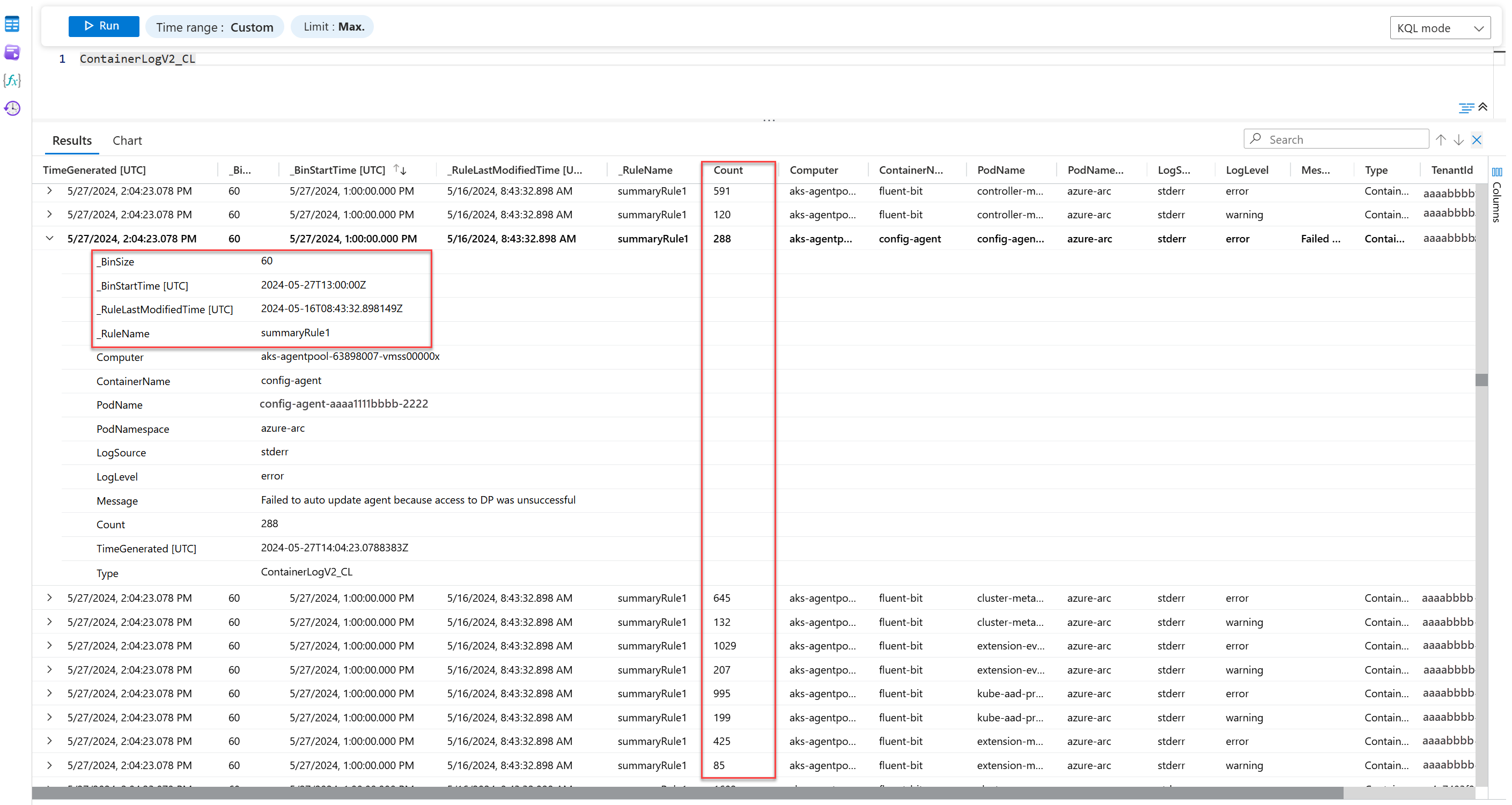1512x805 pixels.
Task: Switch to the Chart tab
Action: coord(127,141)
